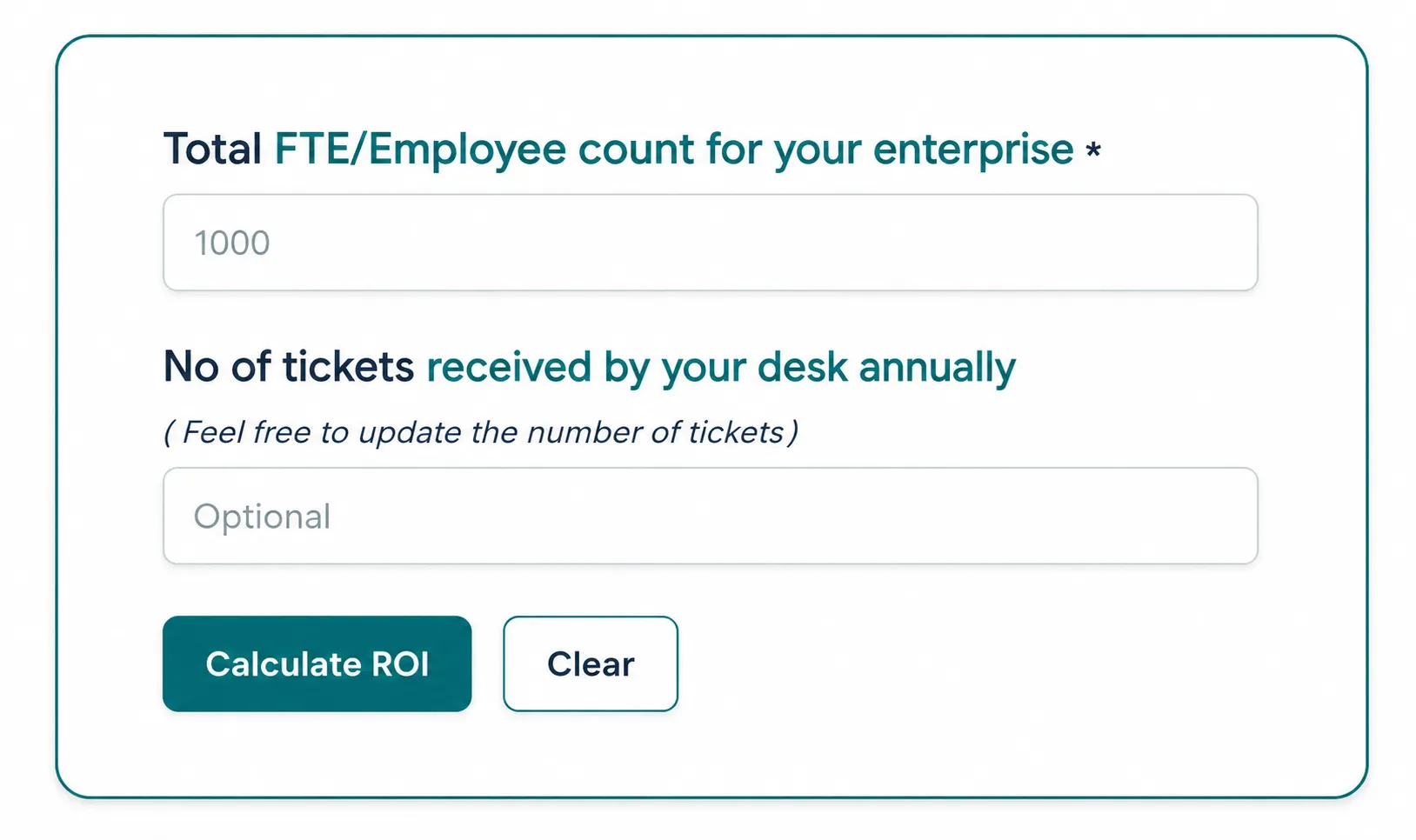Click the teal "FTE/Employee count" label text

[x=484, y=150]
